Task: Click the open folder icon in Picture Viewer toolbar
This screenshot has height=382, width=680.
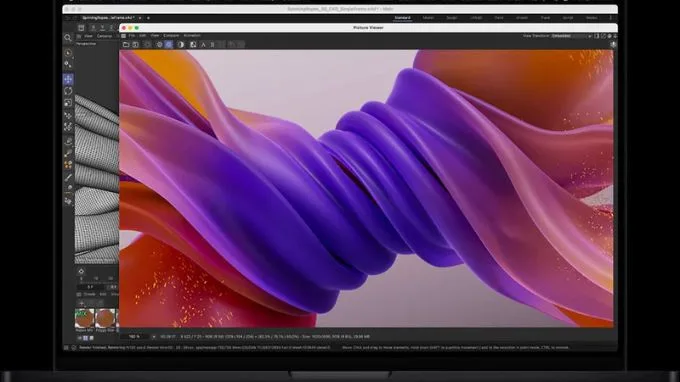Action: (x=126, y=45)
